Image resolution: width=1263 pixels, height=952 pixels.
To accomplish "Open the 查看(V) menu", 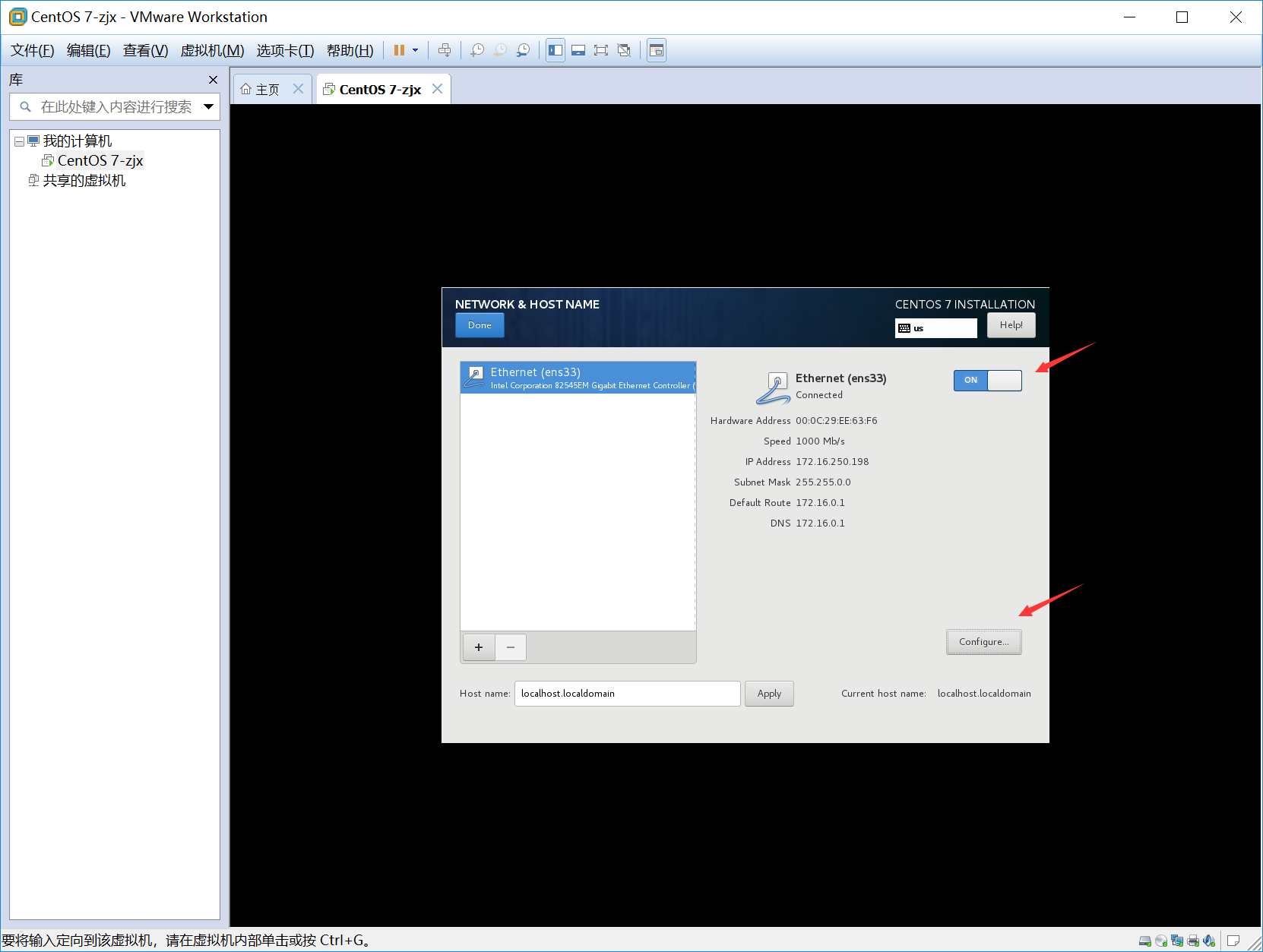I will (x=145, y=50).
